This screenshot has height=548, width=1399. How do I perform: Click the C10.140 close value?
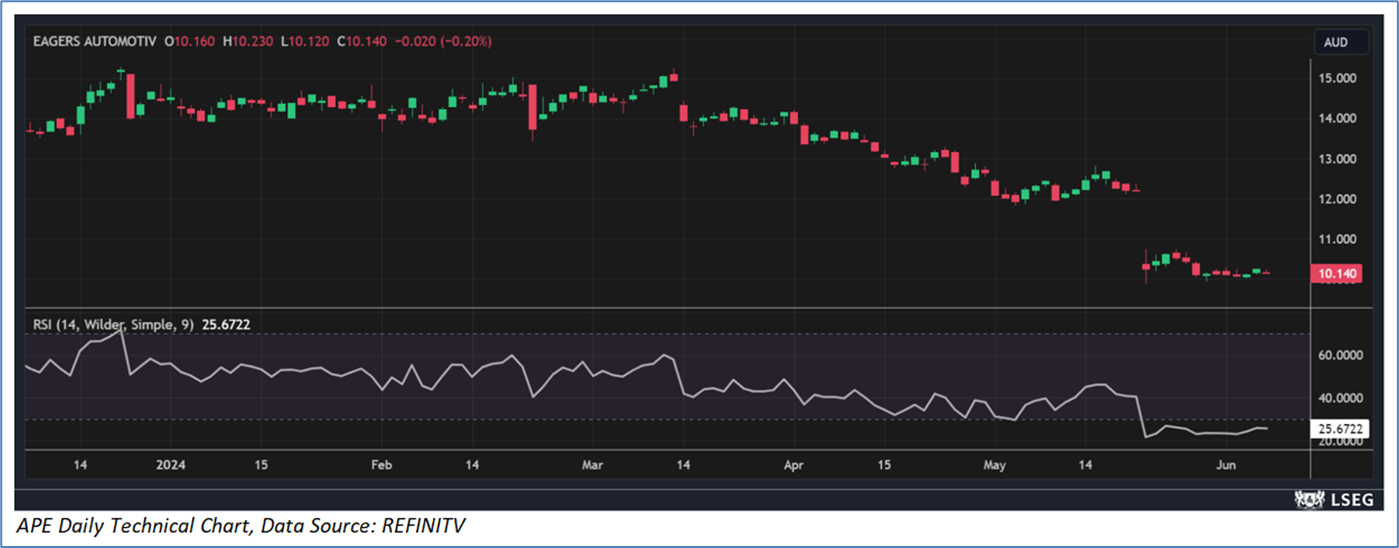[363, 41]
